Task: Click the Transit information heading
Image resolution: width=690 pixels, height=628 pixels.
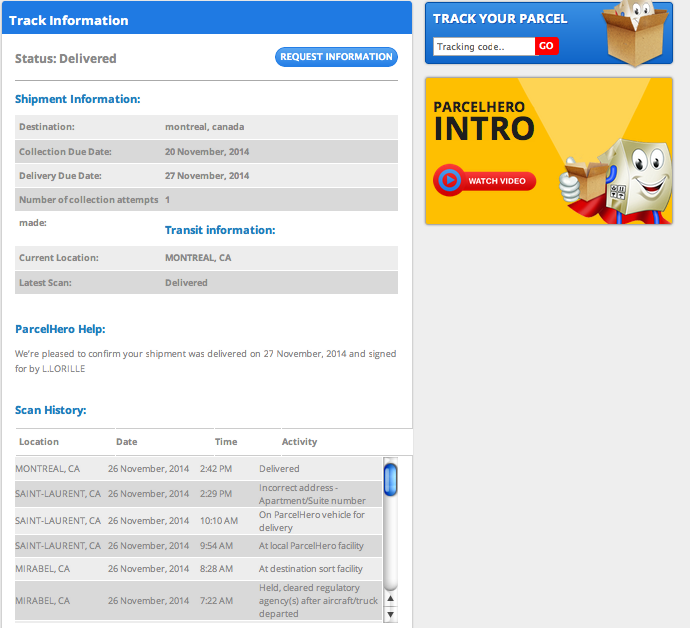Action: pos(220,230)
